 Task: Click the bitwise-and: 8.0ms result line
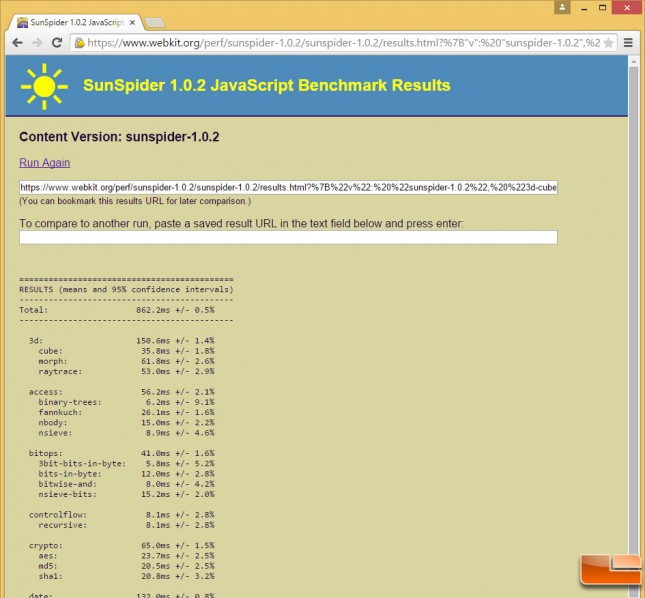(x=127, y=484)
